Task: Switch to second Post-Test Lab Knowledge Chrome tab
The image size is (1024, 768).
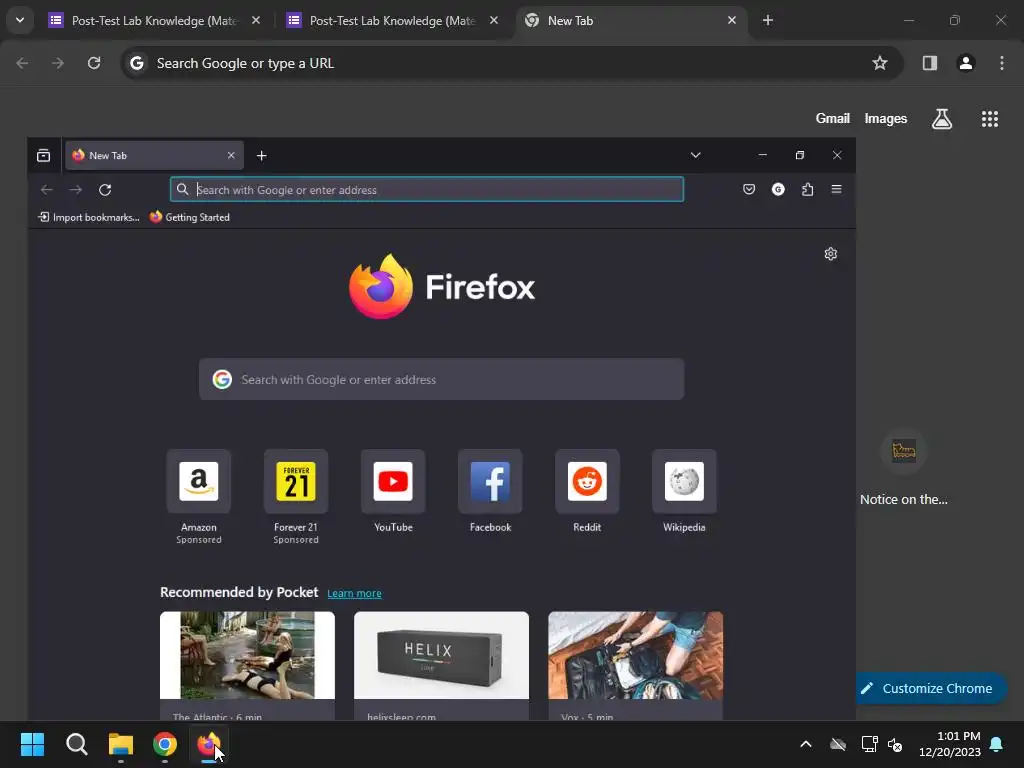Action: [x=392, y=20]
